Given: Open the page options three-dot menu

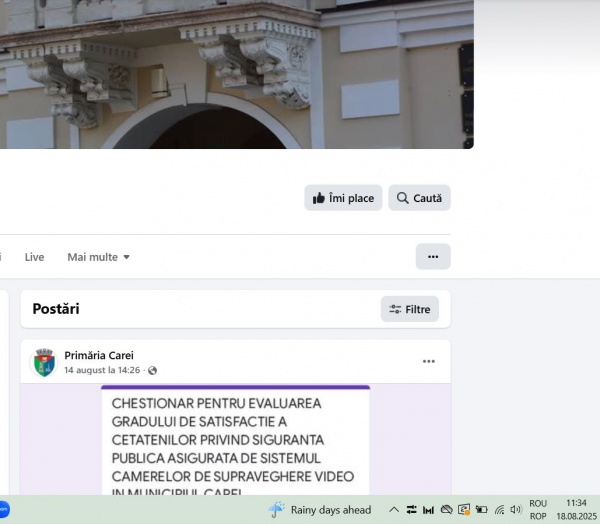Looking at the screenshot, I should coord(433,257).
